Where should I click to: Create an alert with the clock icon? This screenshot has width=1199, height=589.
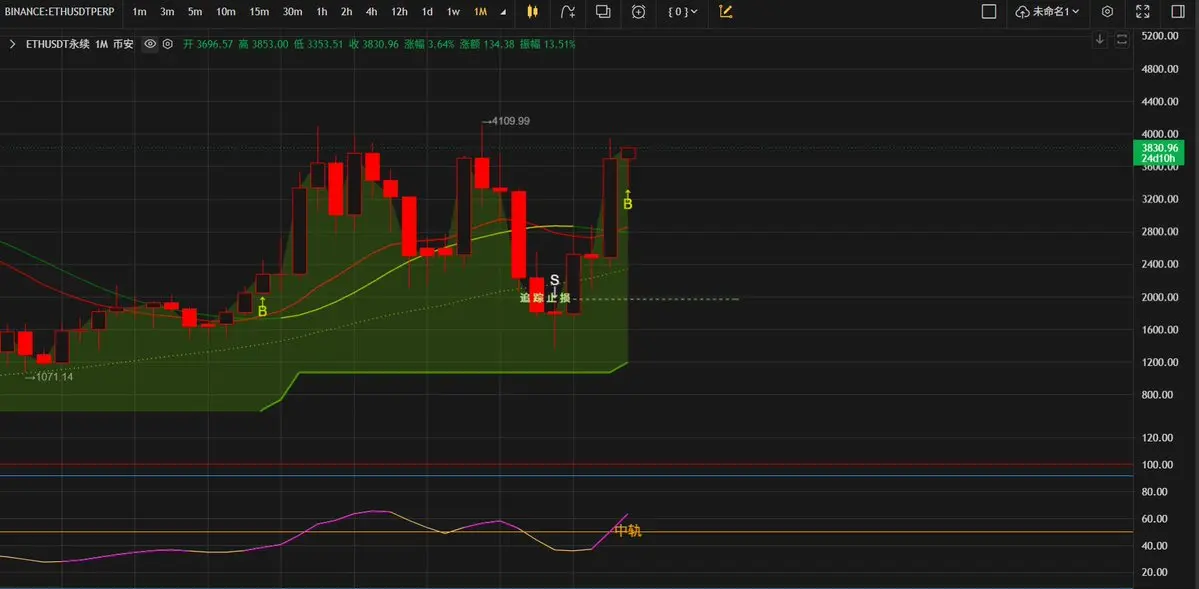tap(638, 11)
